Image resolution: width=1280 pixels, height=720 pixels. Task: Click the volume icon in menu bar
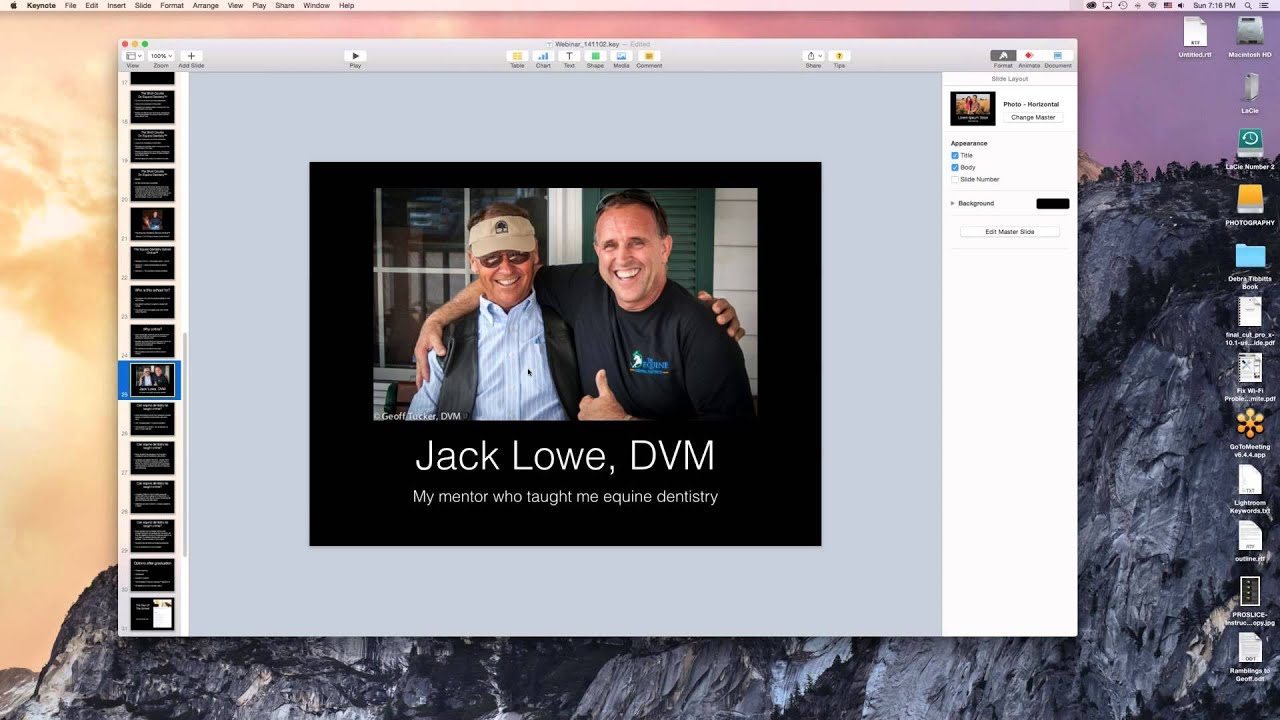(1180, 5)
